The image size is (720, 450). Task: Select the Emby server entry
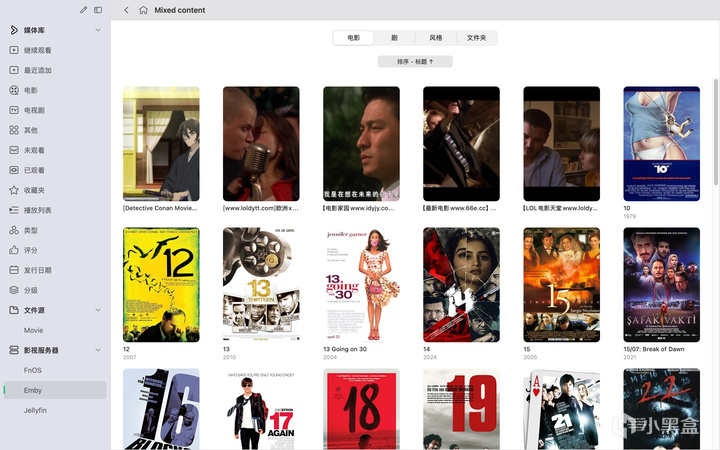(55, 390)
